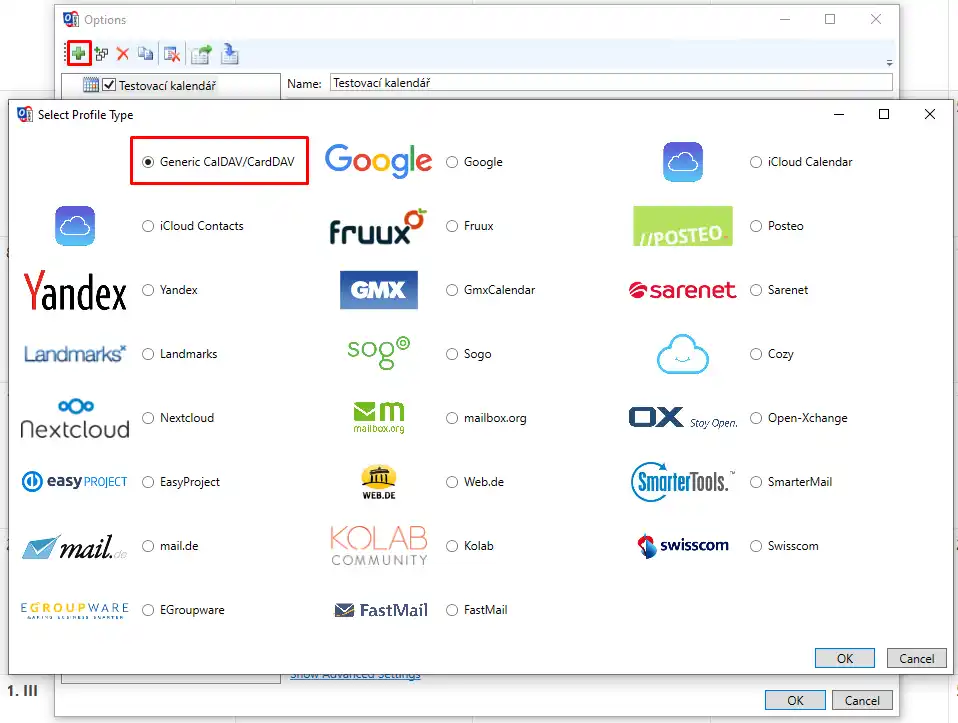Click the Yandex logo

click(75, 290)
